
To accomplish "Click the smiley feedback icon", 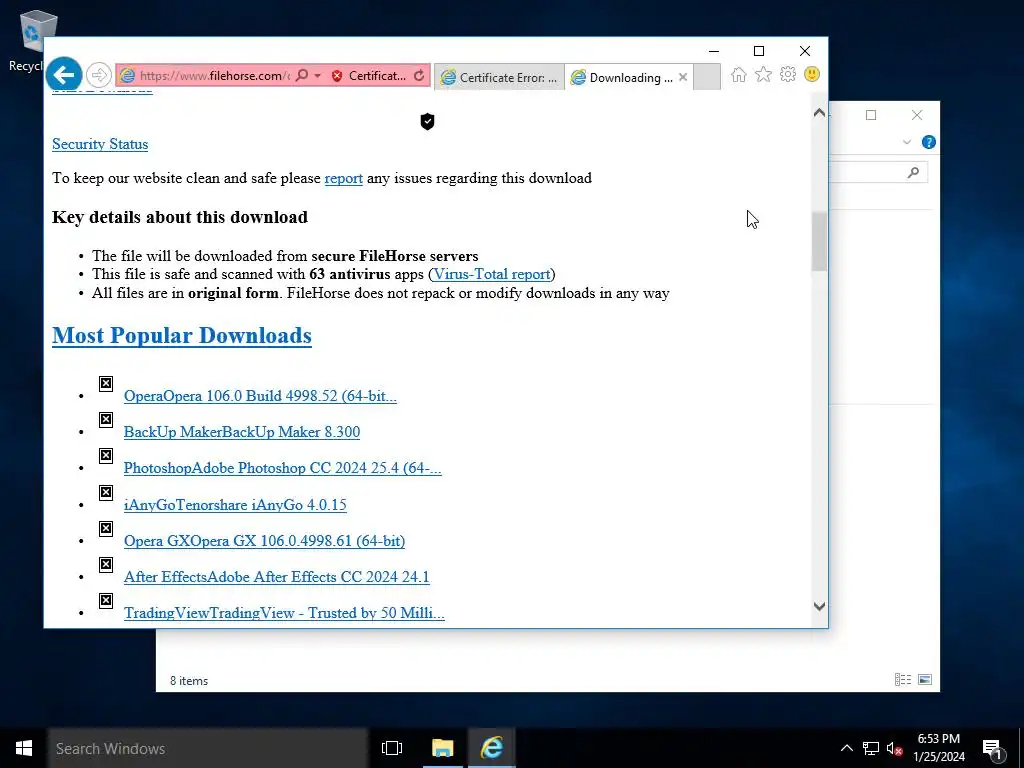I will pyautogui.click(x=812, y=74).
